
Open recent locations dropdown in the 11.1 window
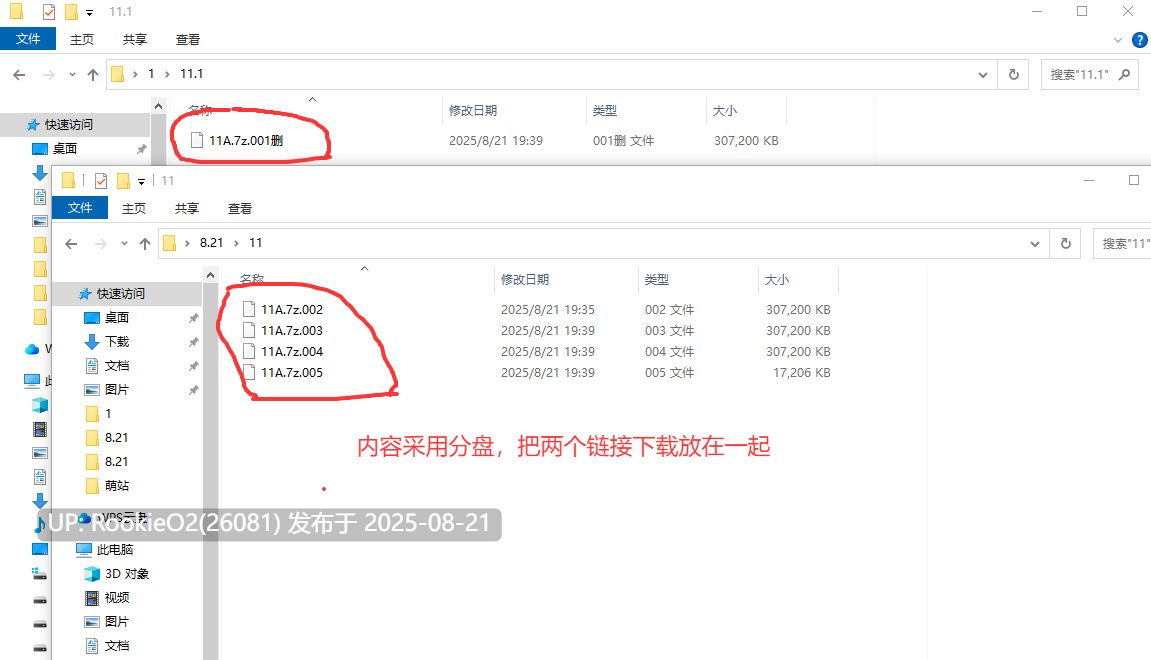(x=72, y=75)
